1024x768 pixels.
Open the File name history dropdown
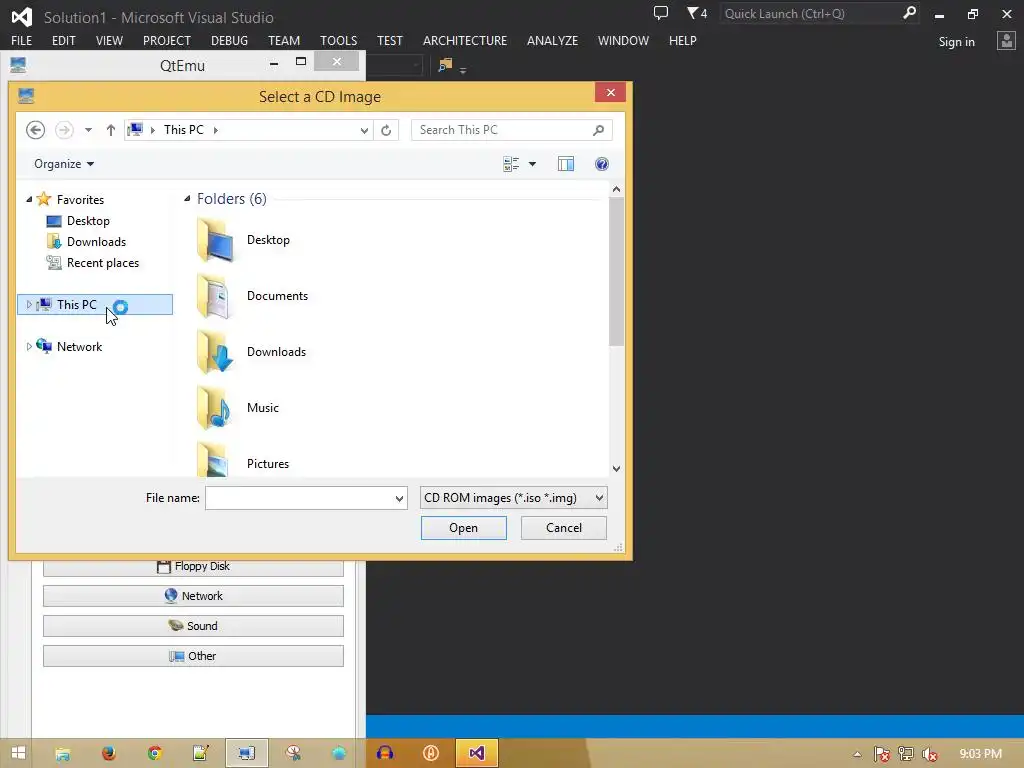pos(399,498)
